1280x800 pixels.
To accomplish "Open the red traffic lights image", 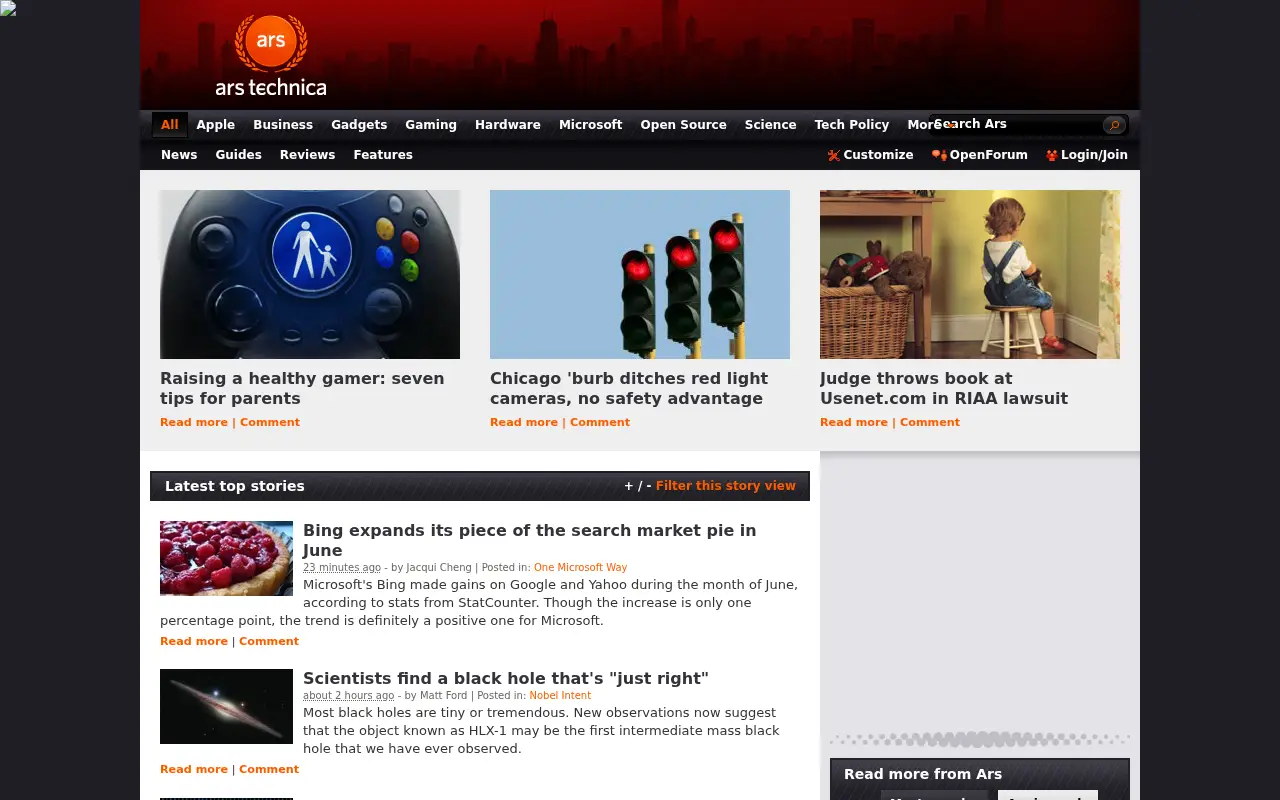I will [x=640, y=274].
